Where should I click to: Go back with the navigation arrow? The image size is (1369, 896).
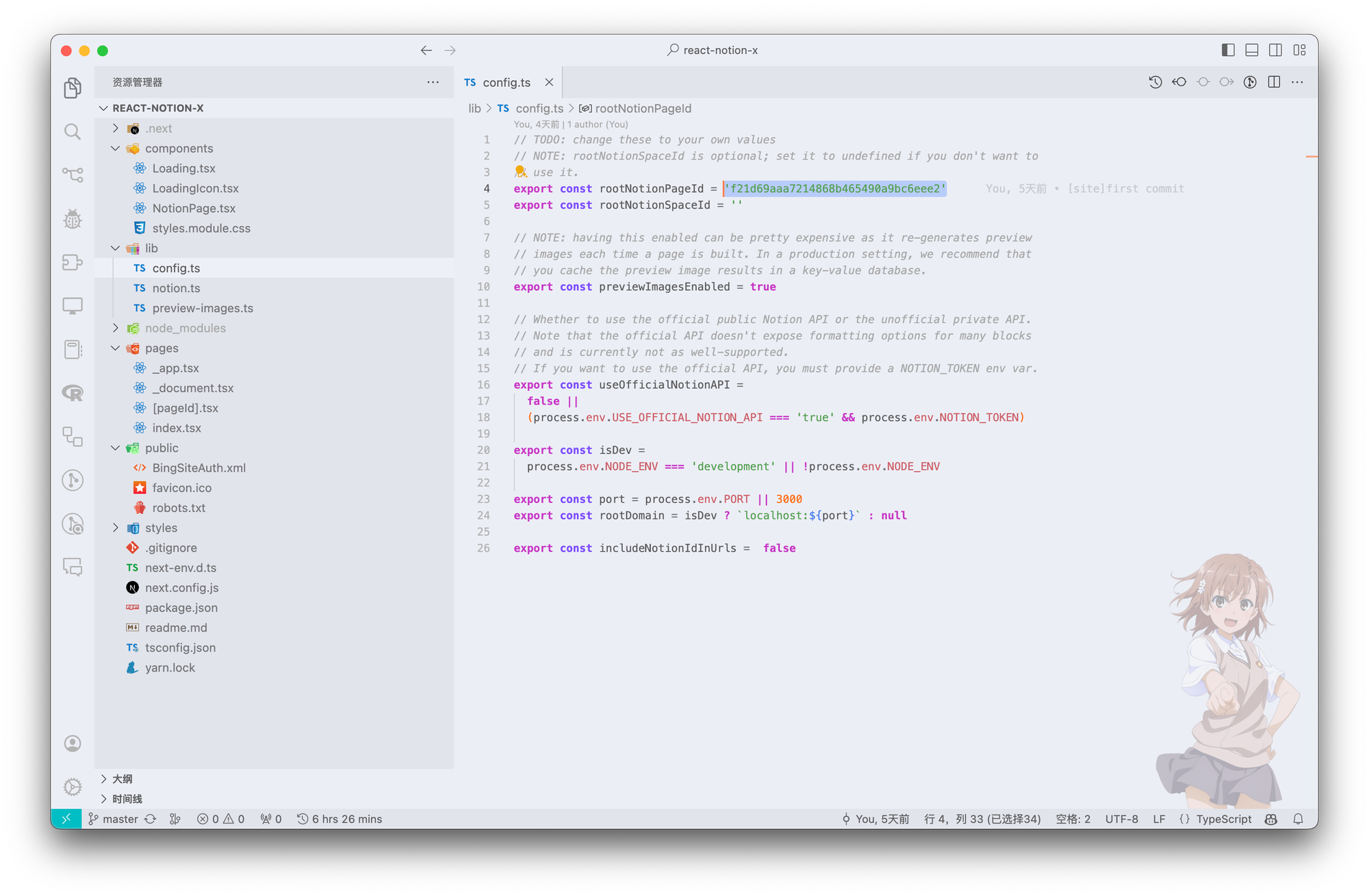pyautogui.click(x=426, y=50)
